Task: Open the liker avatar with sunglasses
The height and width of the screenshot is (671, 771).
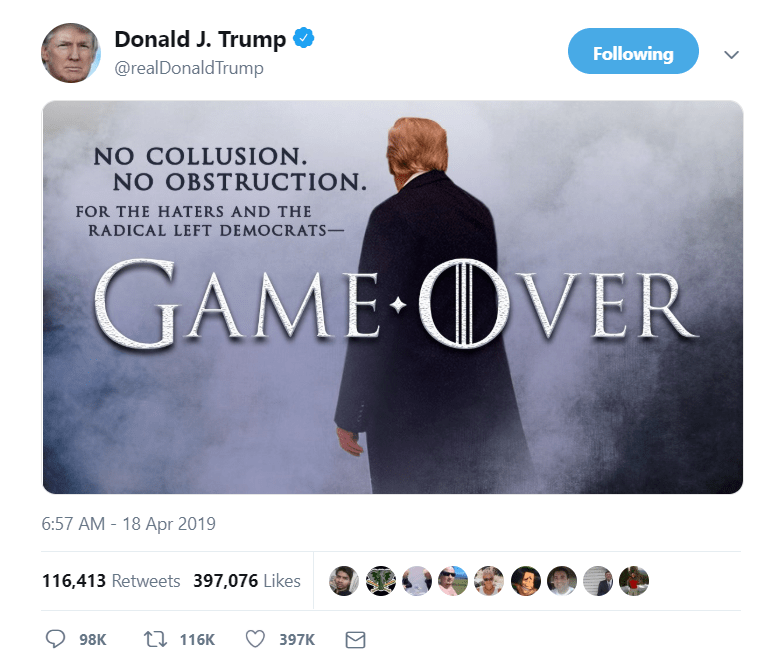Action: click(x=452, y=581)
